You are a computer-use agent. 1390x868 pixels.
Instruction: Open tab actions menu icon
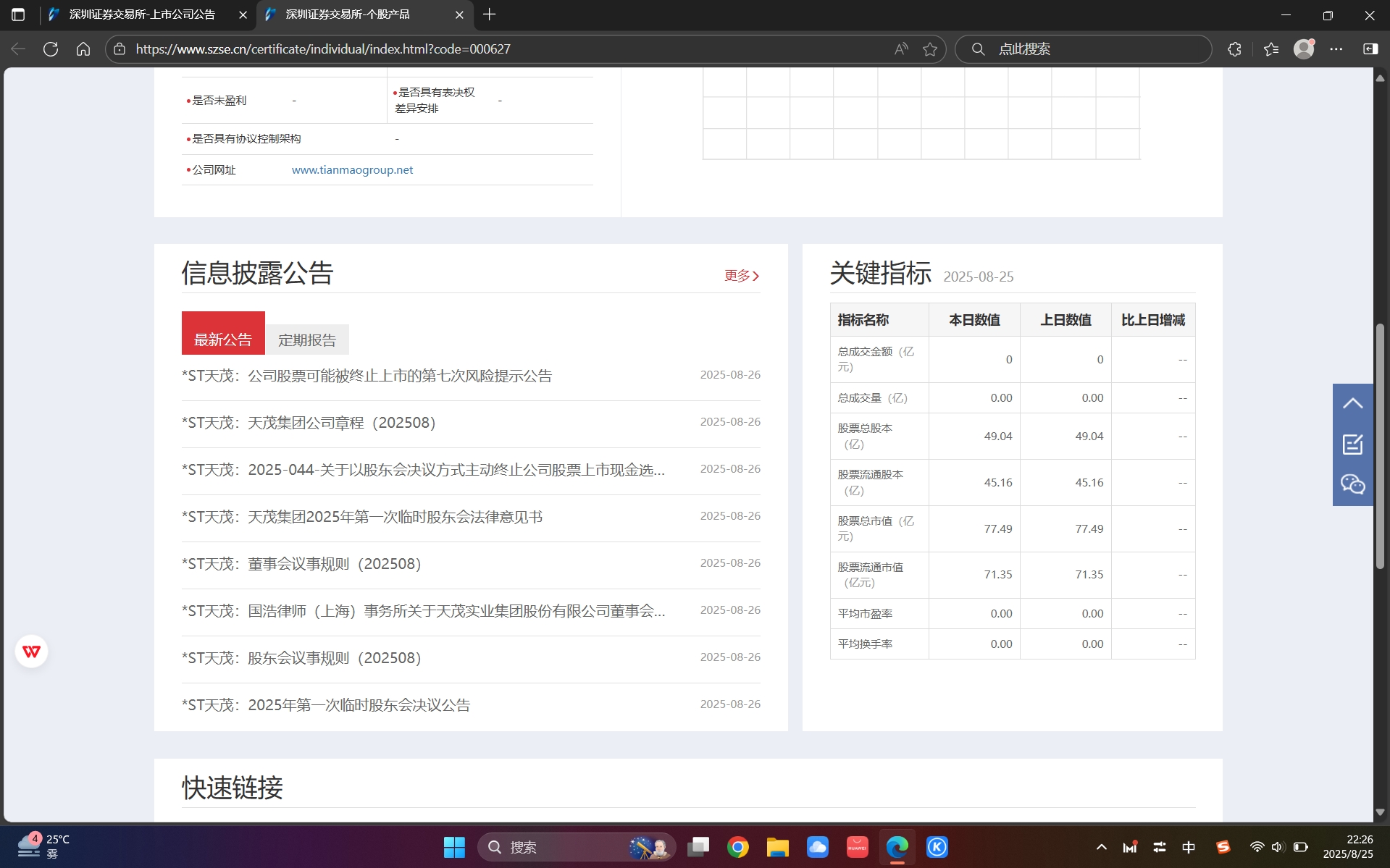click(x=18, y=14)
